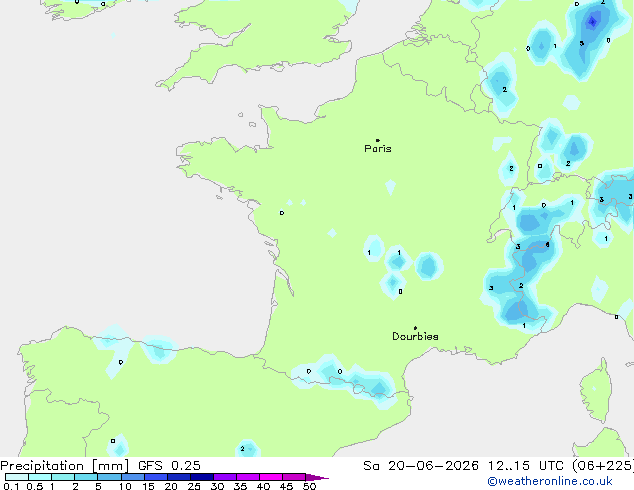Click the legend value '50'

(309, 486)
